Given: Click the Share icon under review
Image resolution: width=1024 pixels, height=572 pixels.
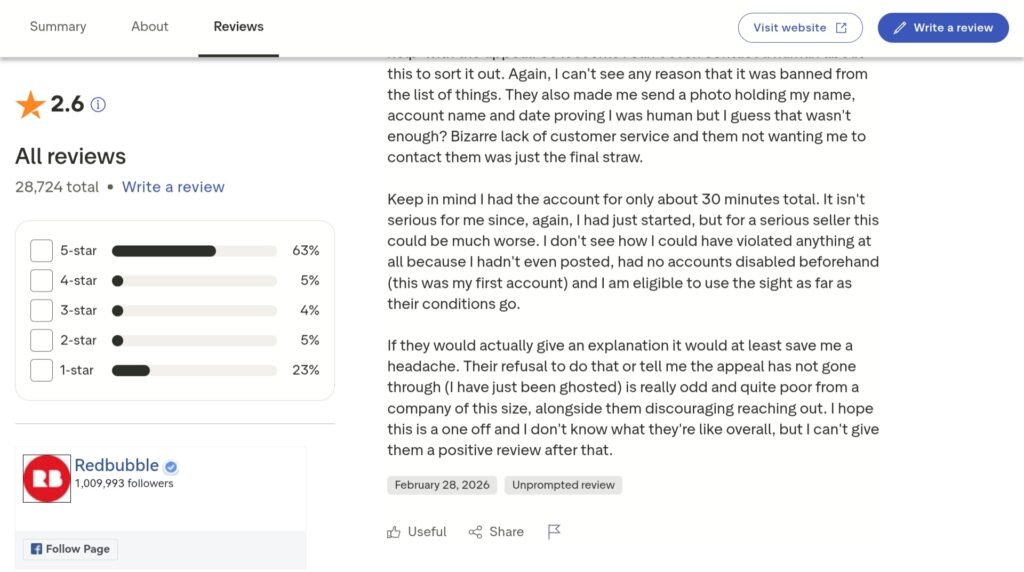Looking at the screenshot, I should (476, 532).
